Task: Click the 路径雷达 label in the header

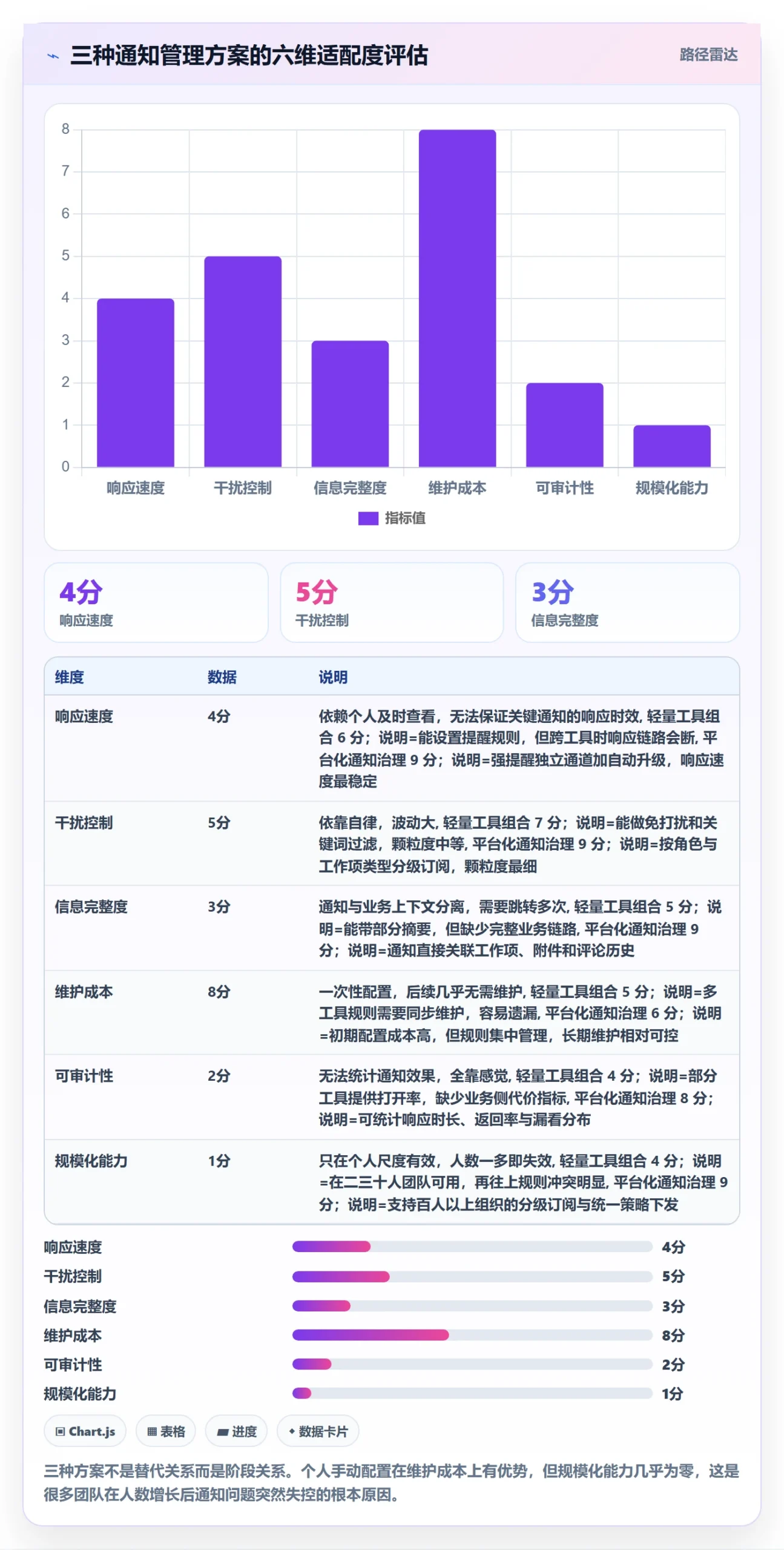Action: 708,55
